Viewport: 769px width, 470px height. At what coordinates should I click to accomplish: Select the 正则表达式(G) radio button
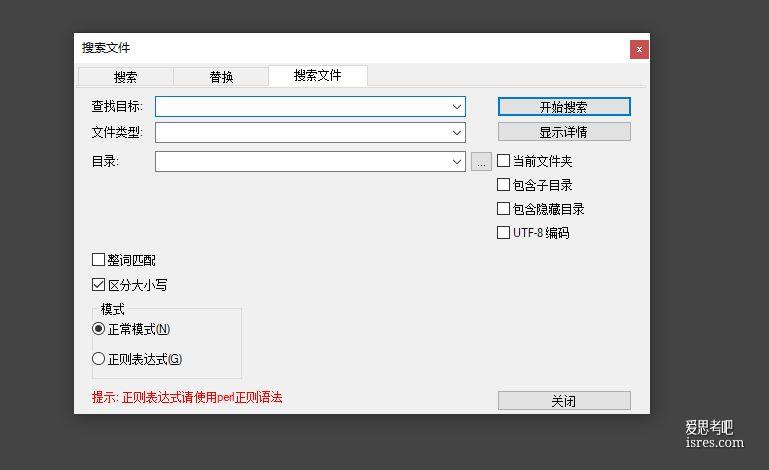pos(98,359)
